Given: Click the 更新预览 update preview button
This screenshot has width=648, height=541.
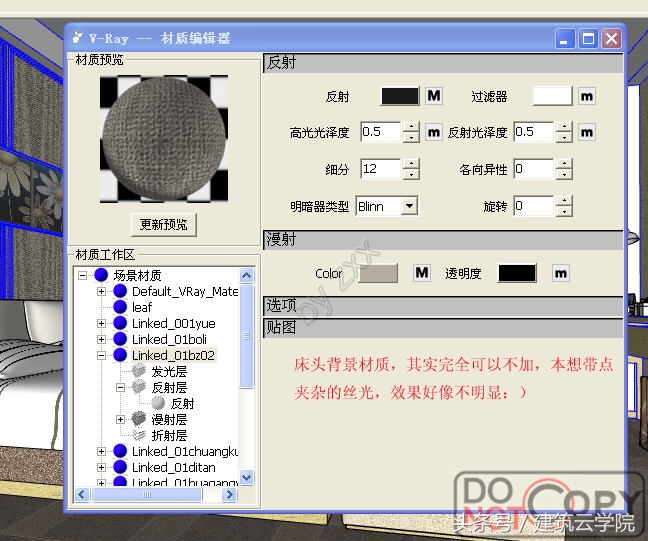Looking at the screenshot, I should 164,224.
